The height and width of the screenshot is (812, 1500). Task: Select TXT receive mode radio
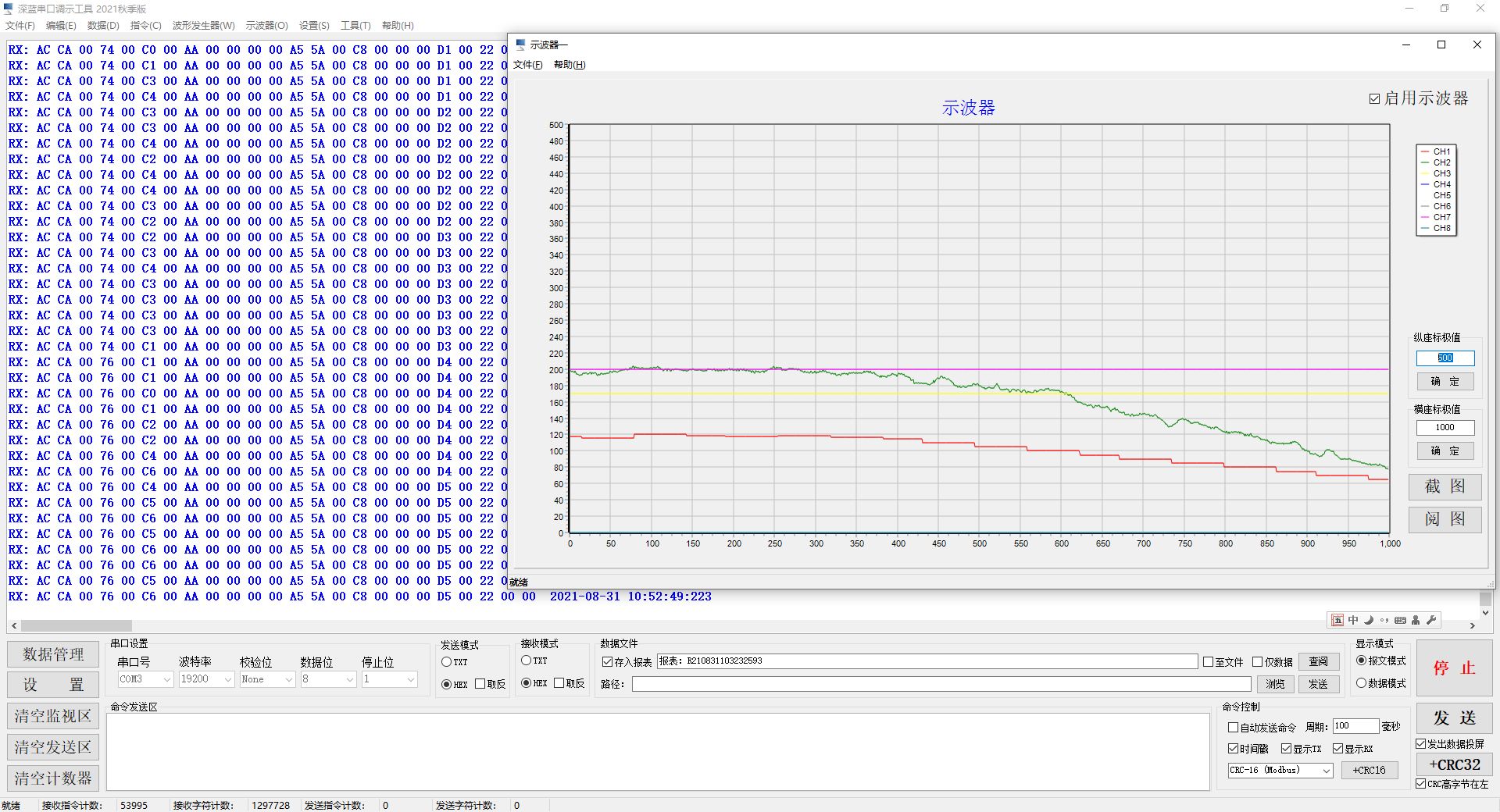[526, 660]
